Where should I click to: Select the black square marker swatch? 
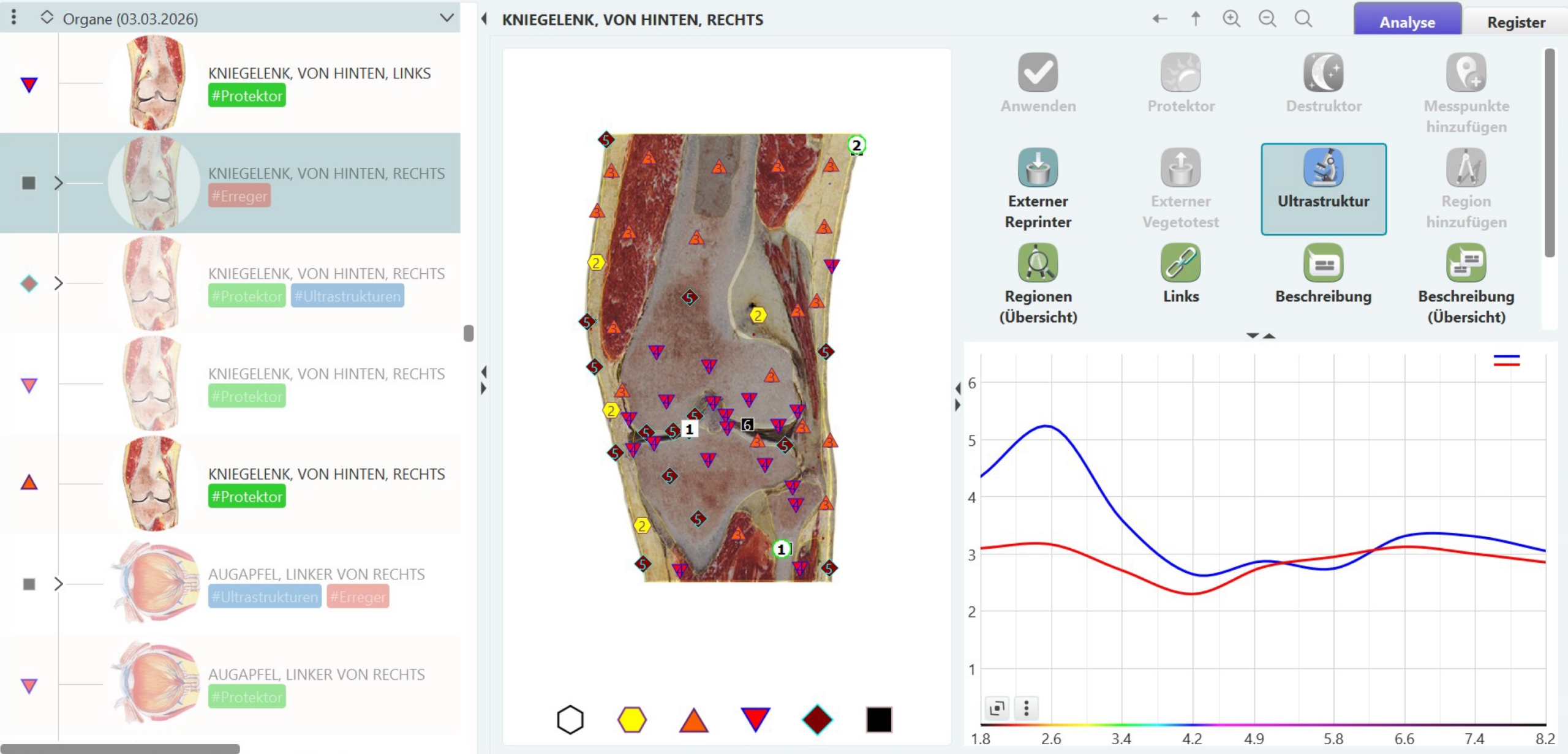point(878,720)
